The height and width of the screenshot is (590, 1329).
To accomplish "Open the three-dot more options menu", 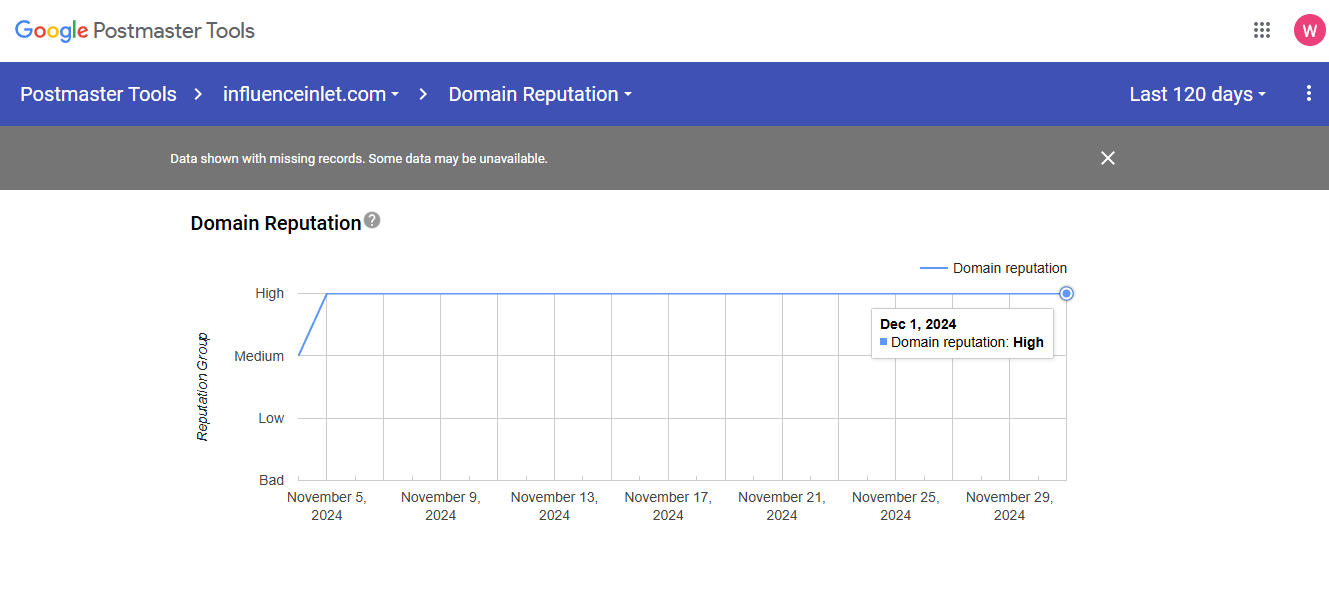I will click(x=1309, y=94).
